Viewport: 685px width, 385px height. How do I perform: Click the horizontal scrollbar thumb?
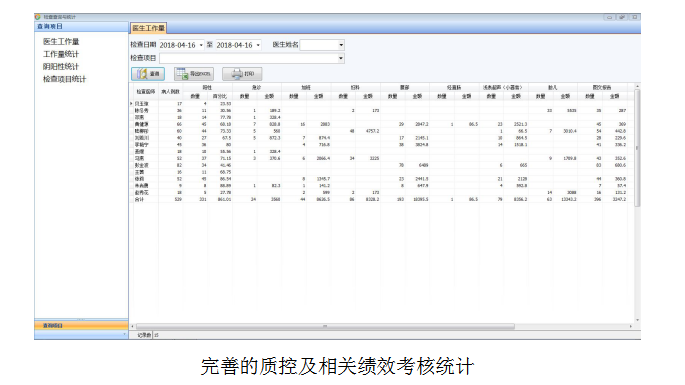point(325,326)
